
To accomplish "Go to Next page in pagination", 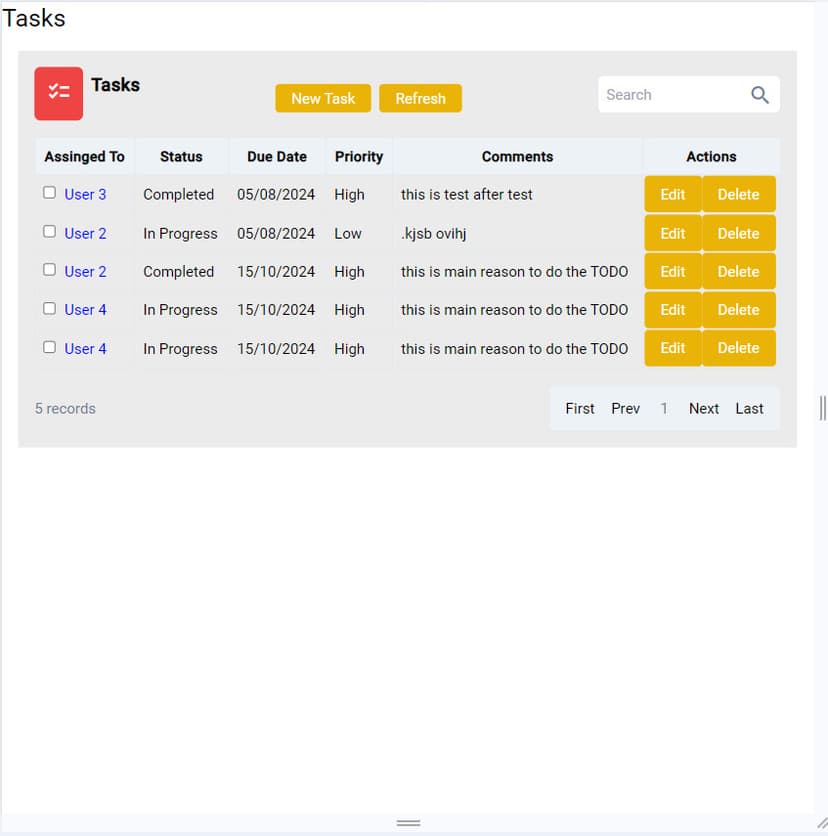I will click(x=704, y=409).
